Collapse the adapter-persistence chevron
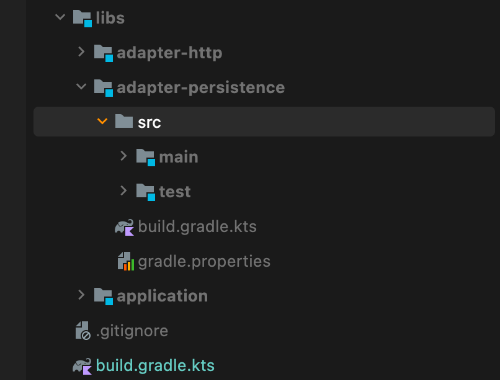This screenshot has width=500, height=380. click(81, 87)
